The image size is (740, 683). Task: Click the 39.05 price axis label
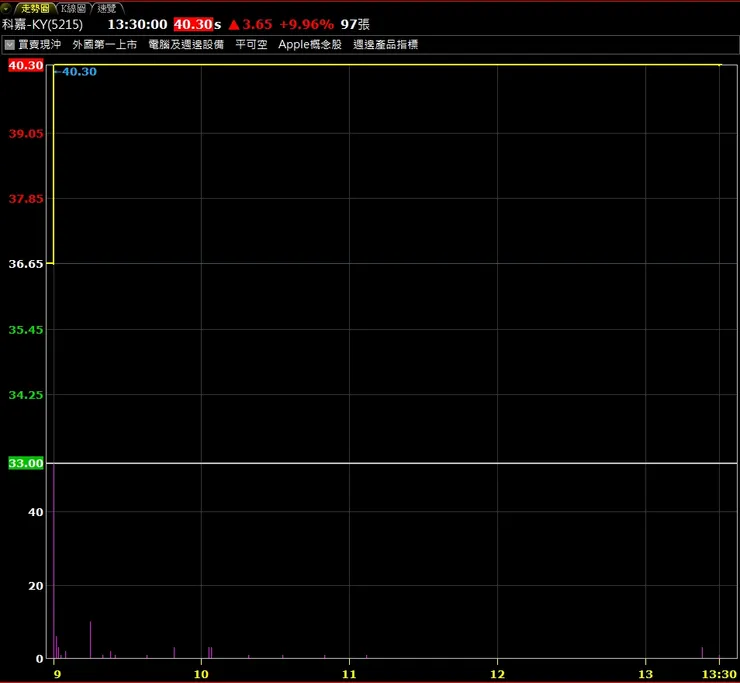[26, 134]
